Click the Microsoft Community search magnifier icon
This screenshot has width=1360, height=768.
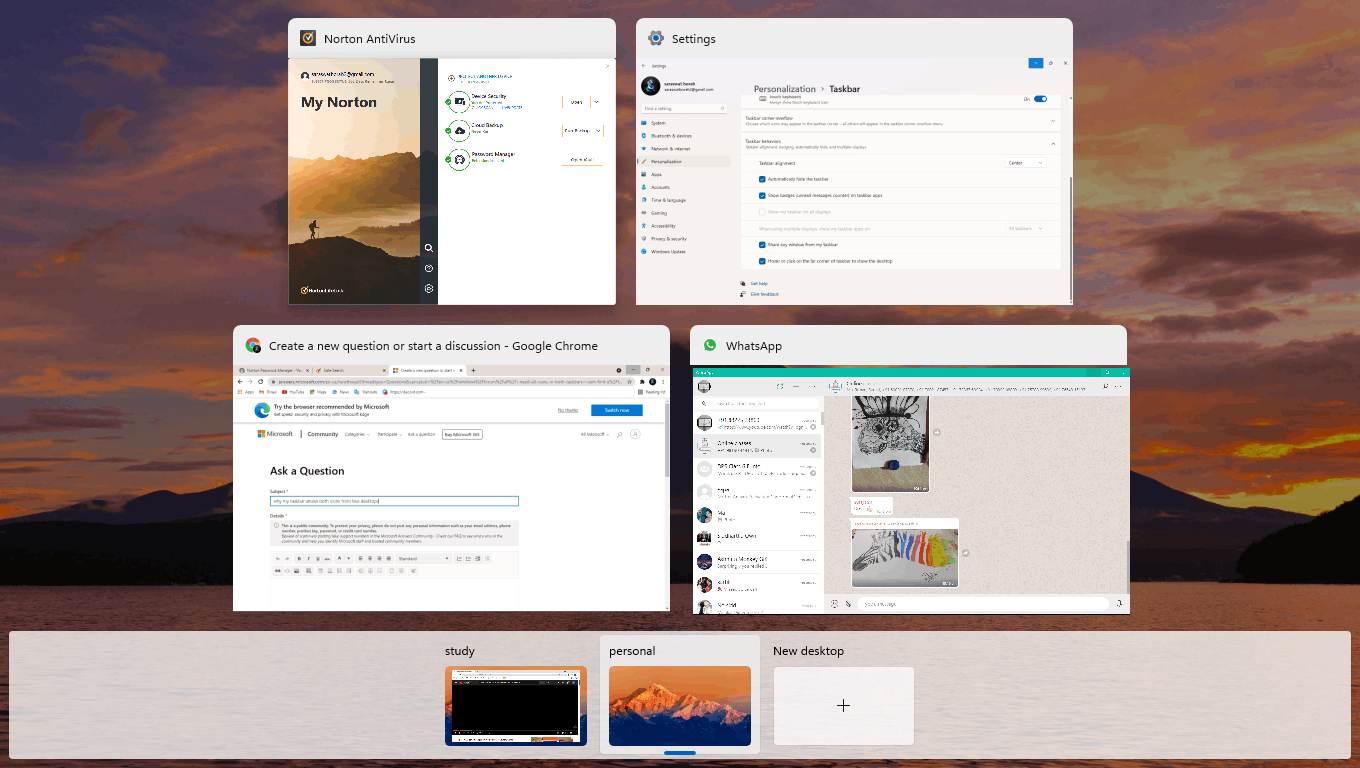pyautogui.click(x=620, y=434)
